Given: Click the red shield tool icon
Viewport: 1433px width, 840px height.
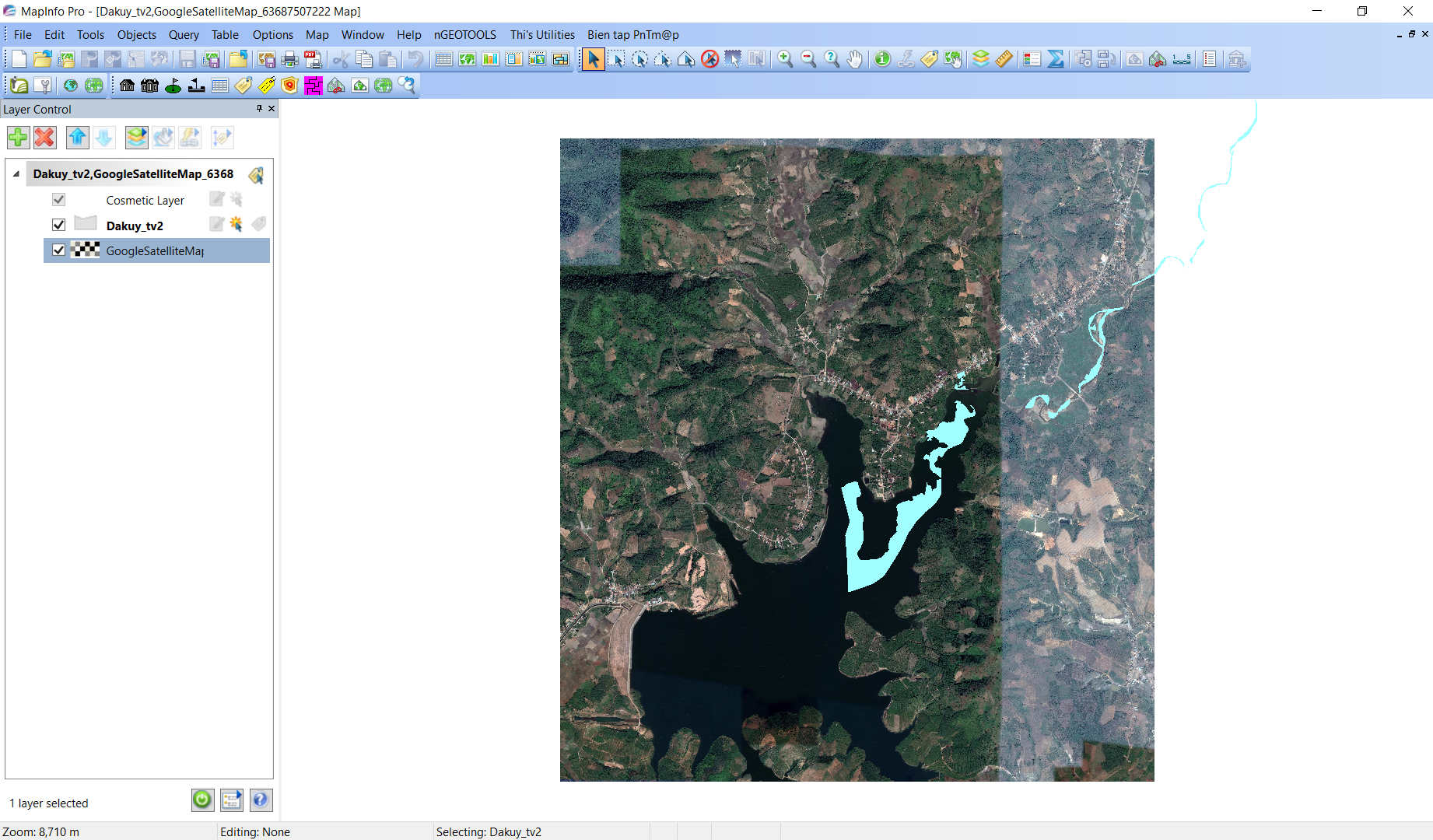Looking at the screenshot, I should point(290,86).
